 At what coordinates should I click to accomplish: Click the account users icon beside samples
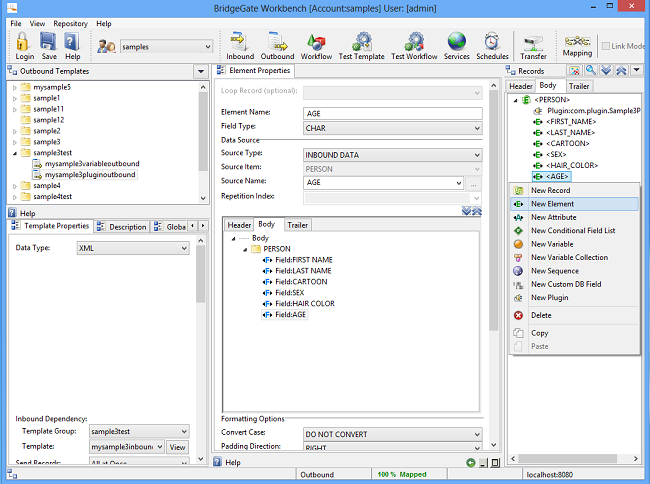[106, 46]
